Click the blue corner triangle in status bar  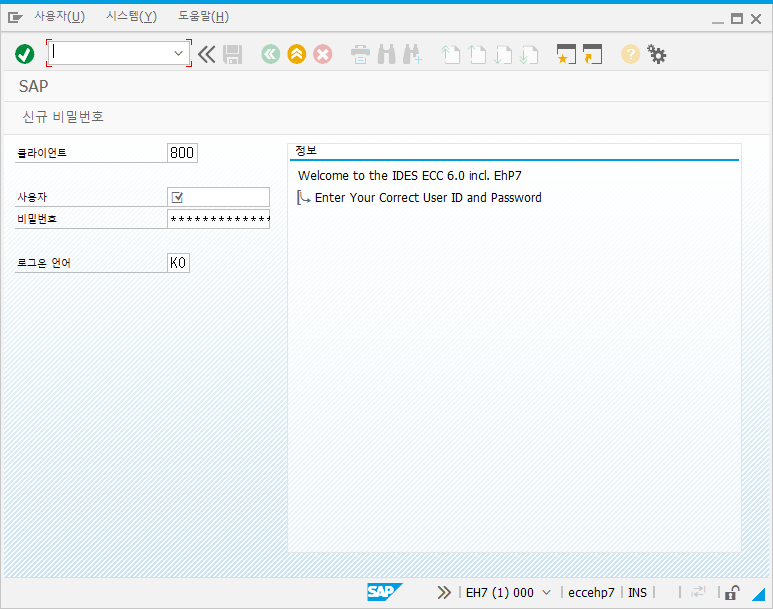[759, 594]
